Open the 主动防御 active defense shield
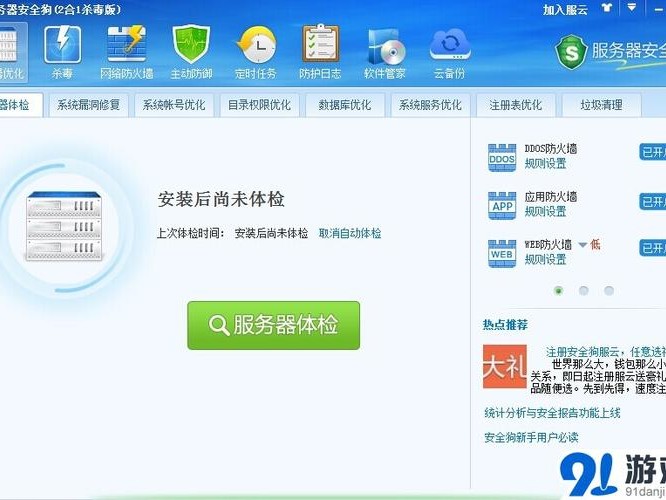Screen dimensions: 666x500 coord(191,52)
